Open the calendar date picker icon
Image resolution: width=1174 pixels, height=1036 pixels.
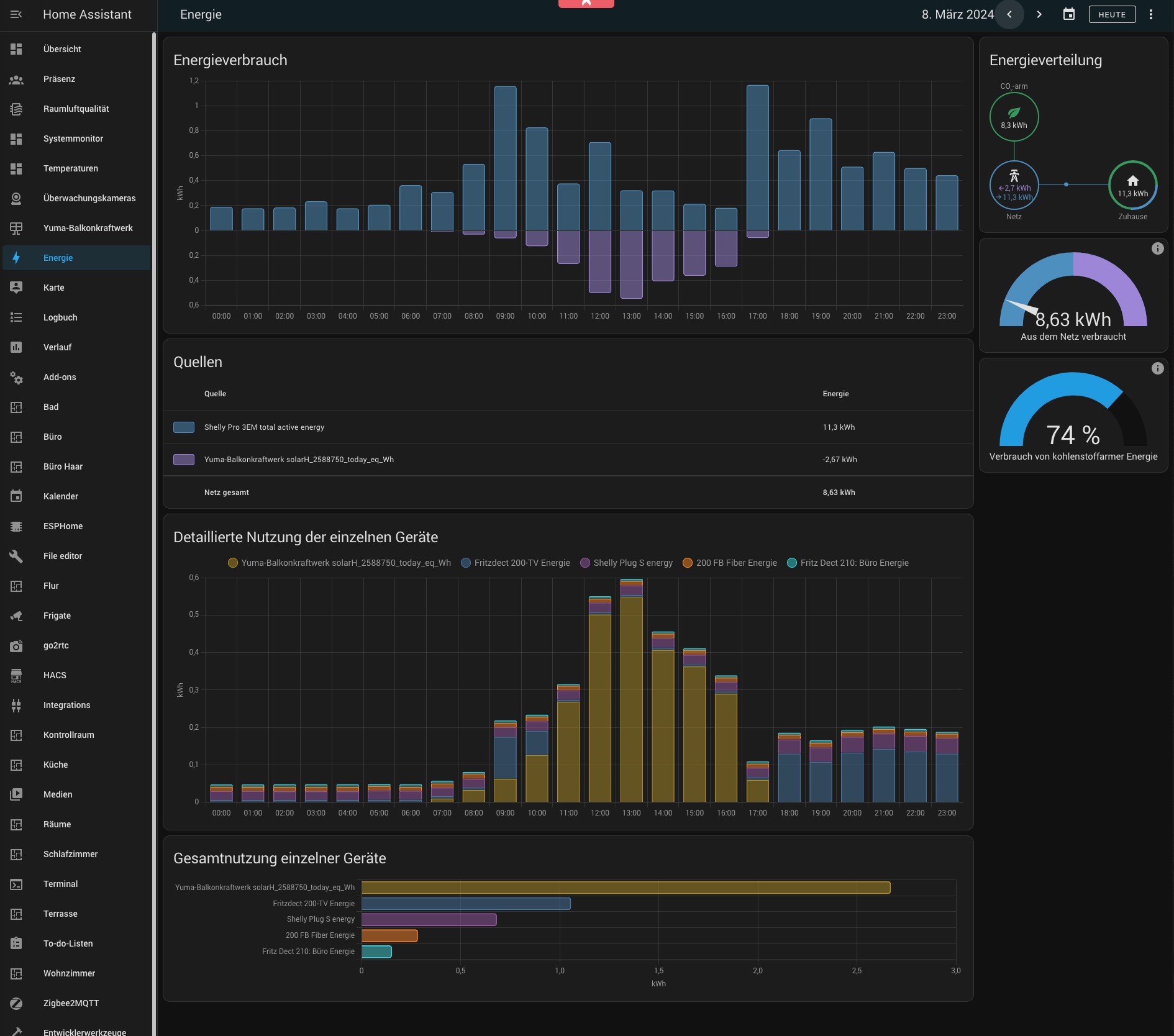tap(1068, 14)
